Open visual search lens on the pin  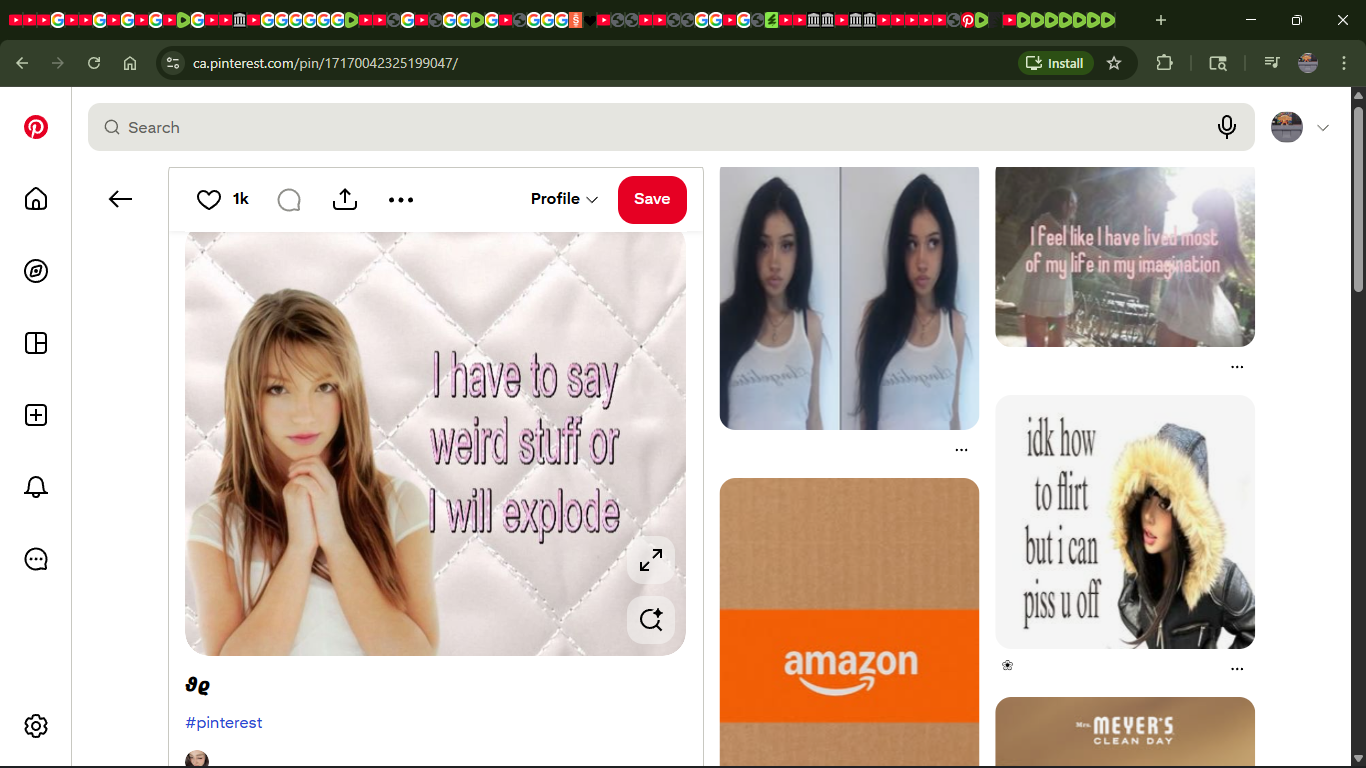pos(651,619)
